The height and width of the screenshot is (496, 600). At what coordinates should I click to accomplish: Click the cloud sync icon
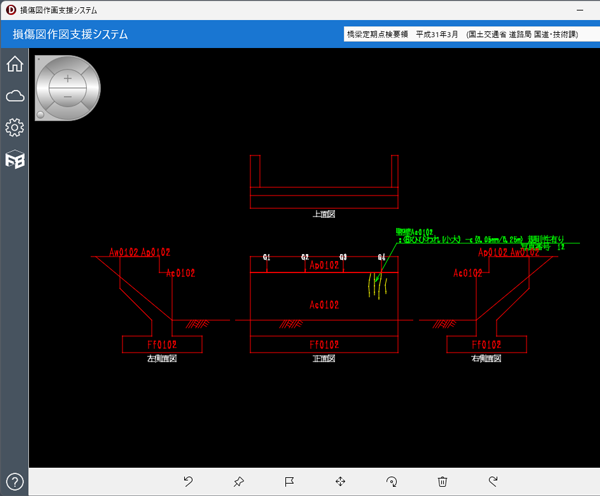click(15, 96)
